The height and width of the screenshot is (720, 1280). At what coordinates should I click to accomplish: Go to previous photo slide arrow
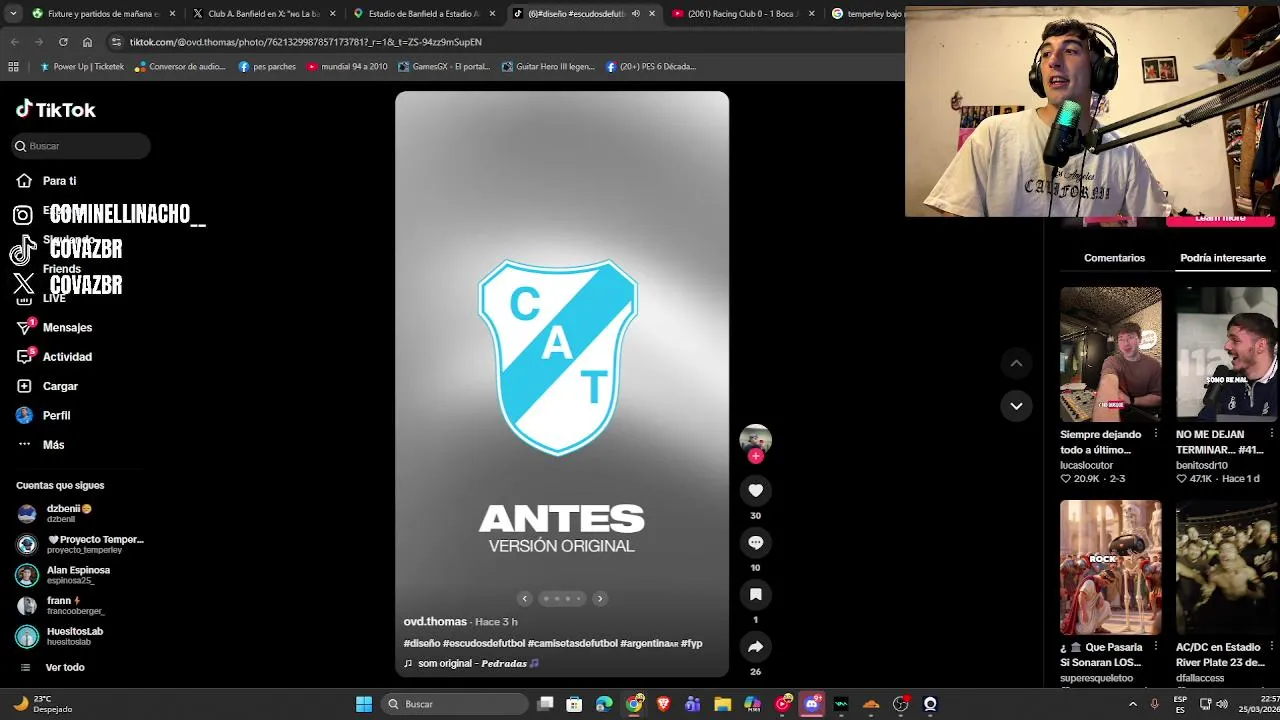pyautogui.click(x=524, y=599)
